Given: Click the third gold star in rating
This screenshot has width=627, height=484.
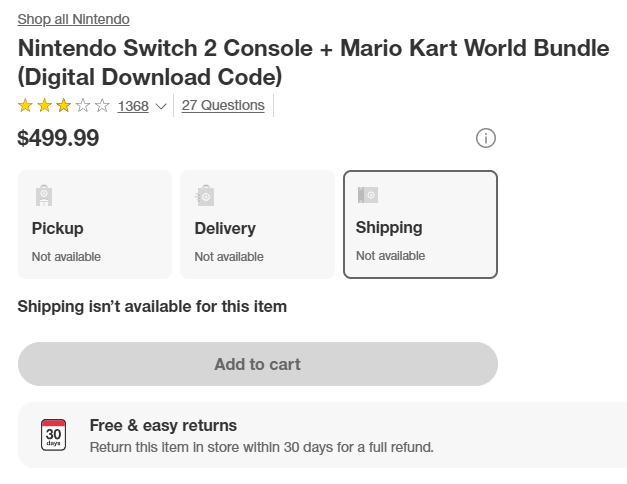Looking at the screenshot, I should 64,106.
